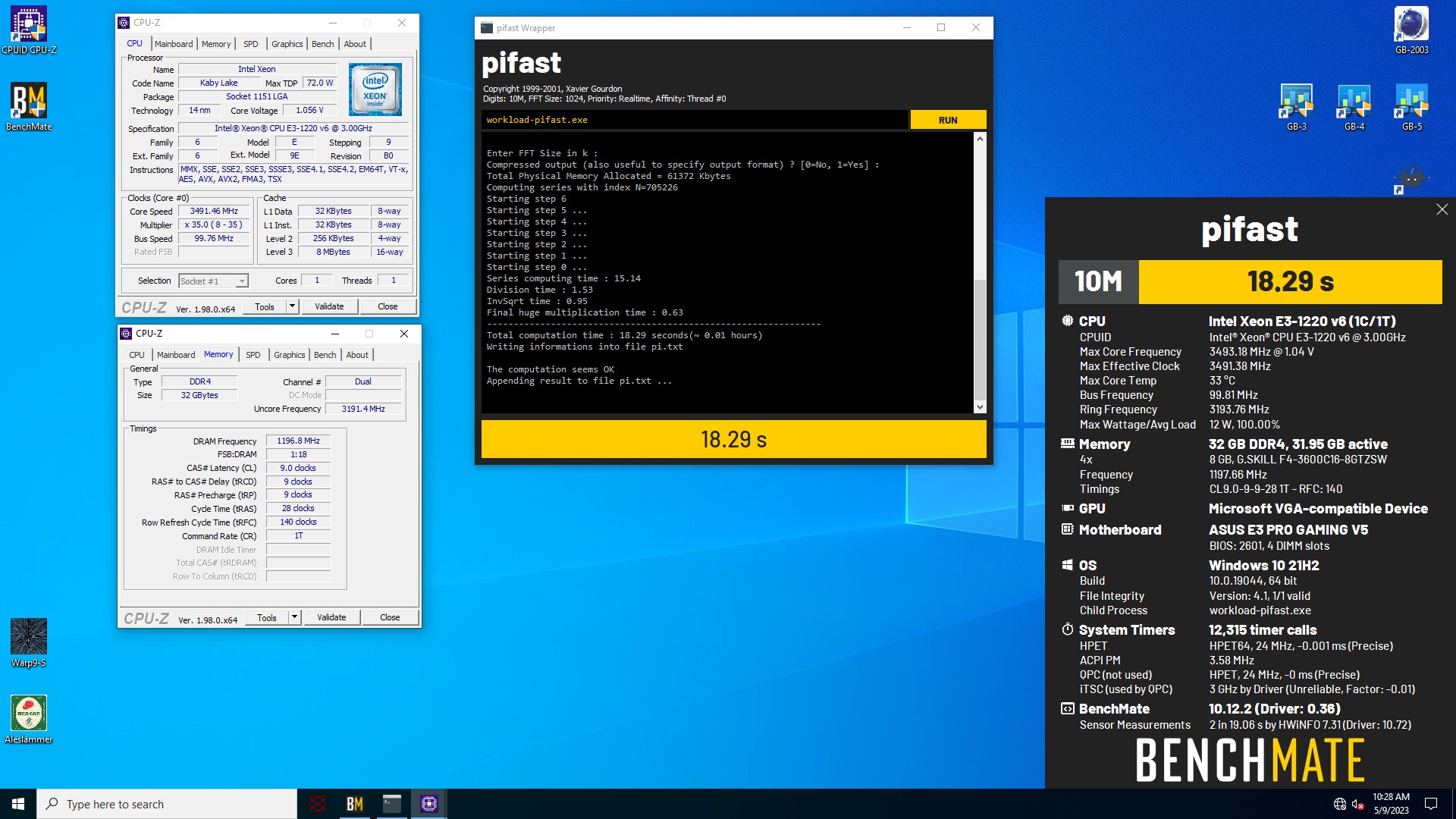Open Tools dropdown arrow in bottom CPU-Z

pyautogui.click(x=294, y=617)
